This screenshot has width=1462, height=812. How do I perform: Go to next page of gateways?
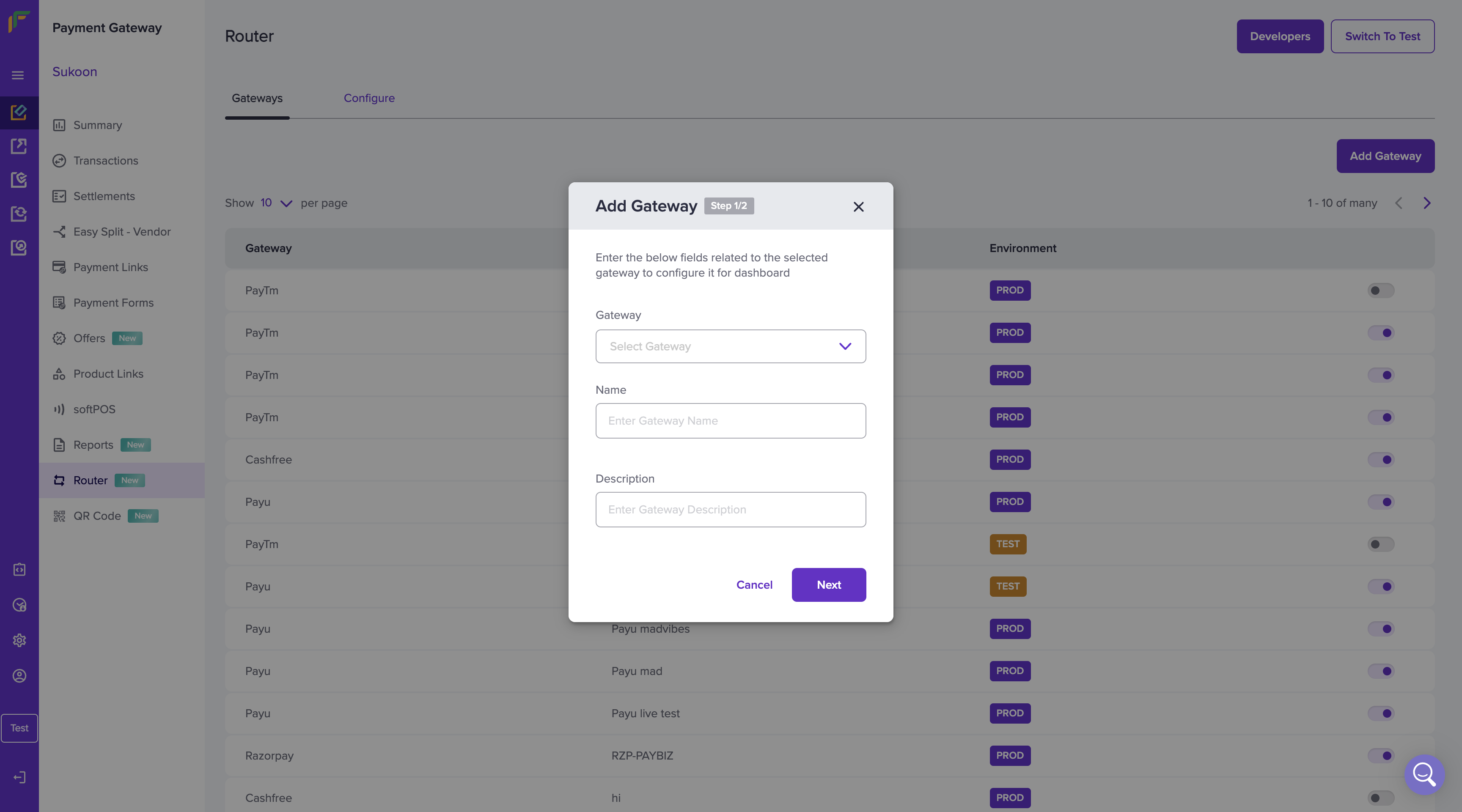tap(1427, 203)
